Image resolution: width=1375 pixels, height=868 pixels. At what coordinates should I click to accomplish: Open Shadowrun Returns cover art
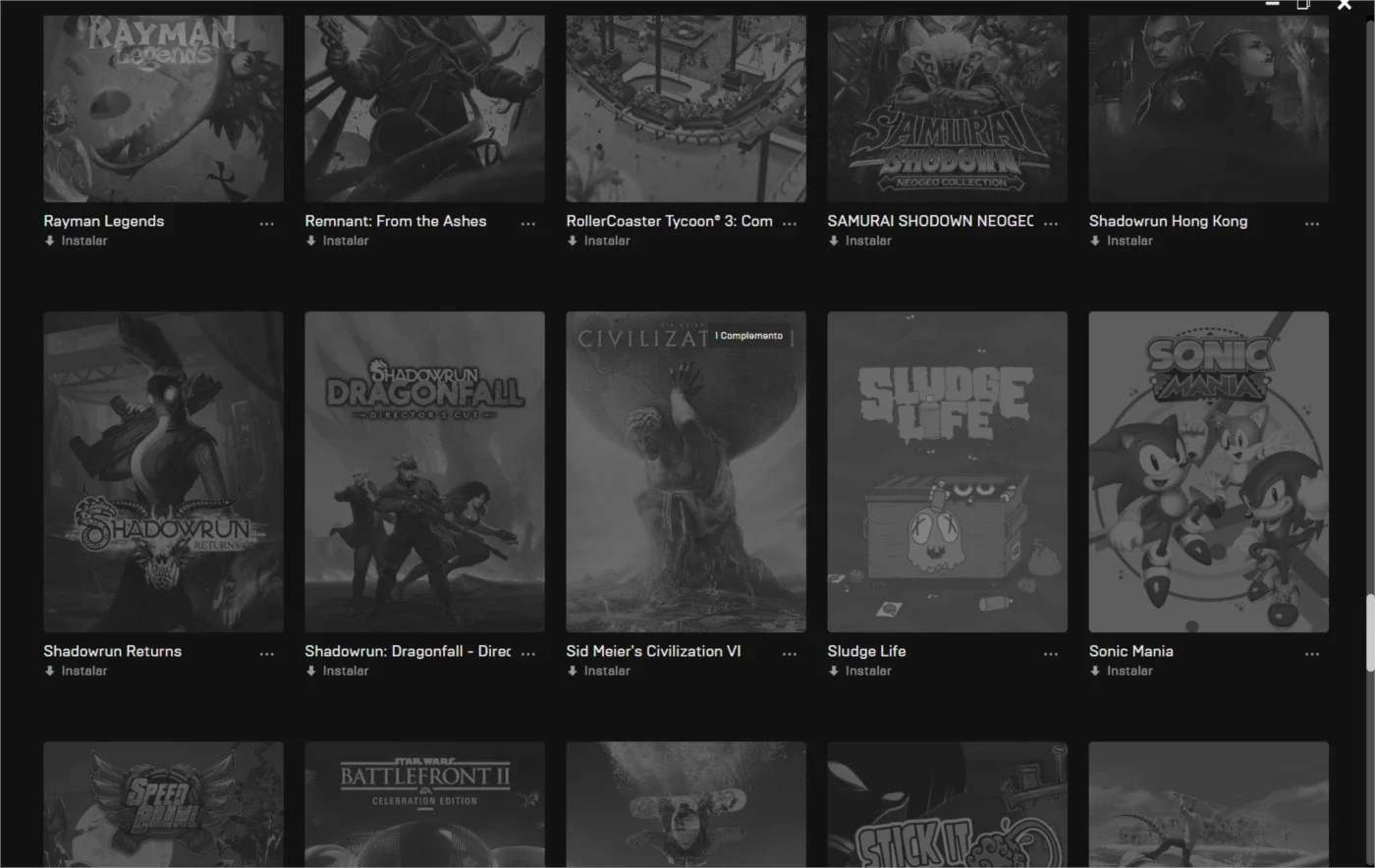pyautogui.click(x=163, y=472)
